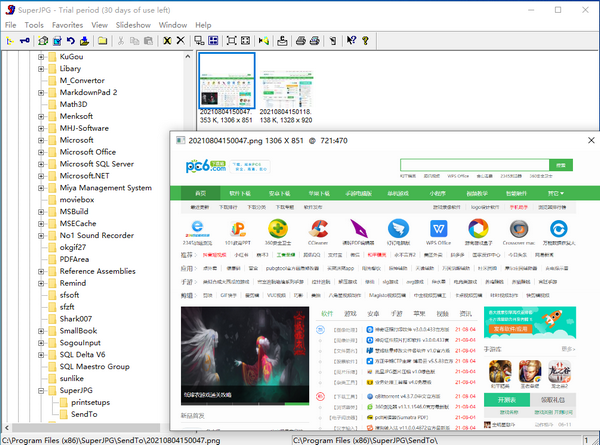Open the View menu
The width and height of the screenshot is (600, 445).
point(99,25)
